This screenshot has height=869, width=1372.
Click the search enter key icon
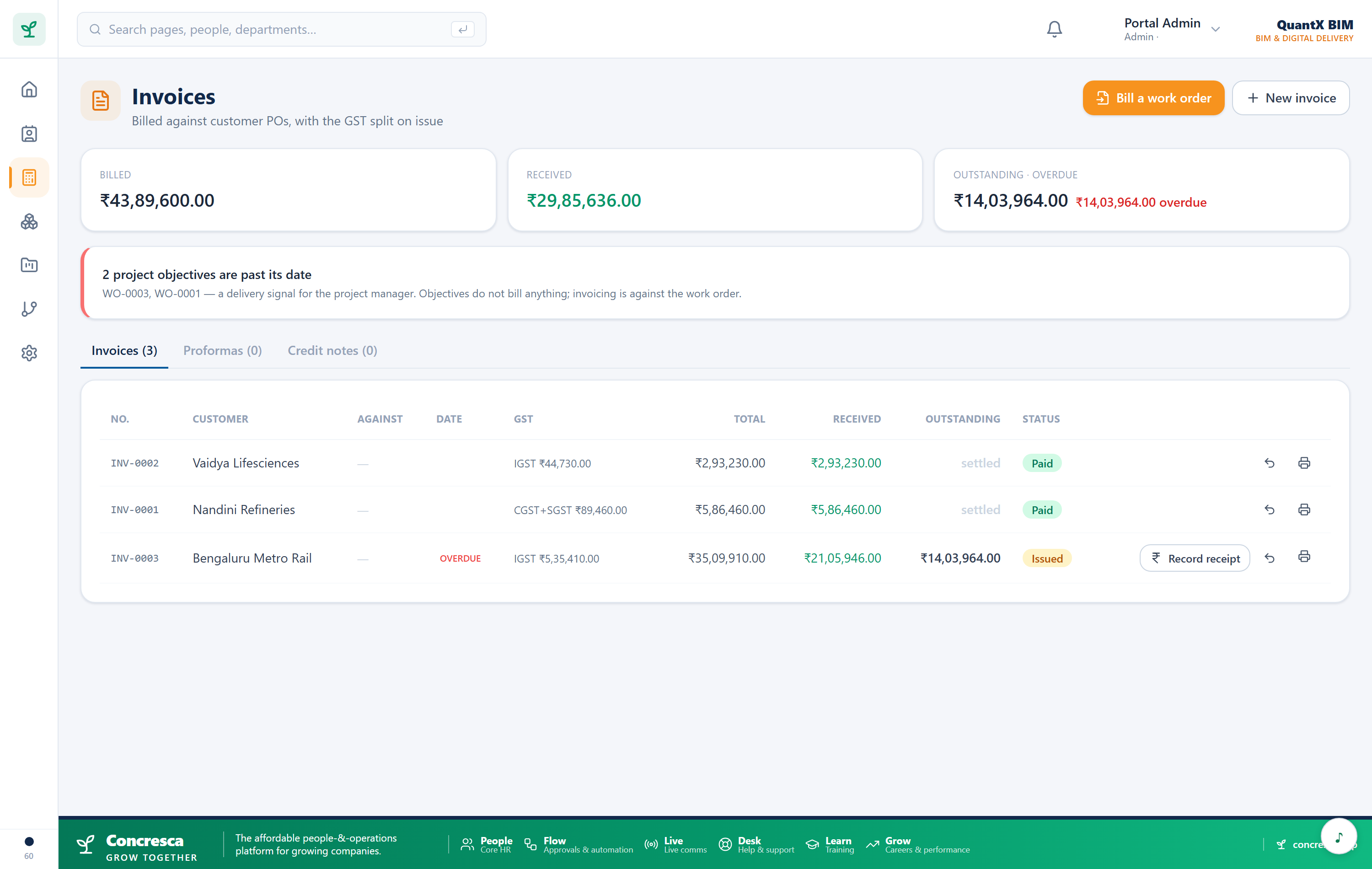[463, 29]
